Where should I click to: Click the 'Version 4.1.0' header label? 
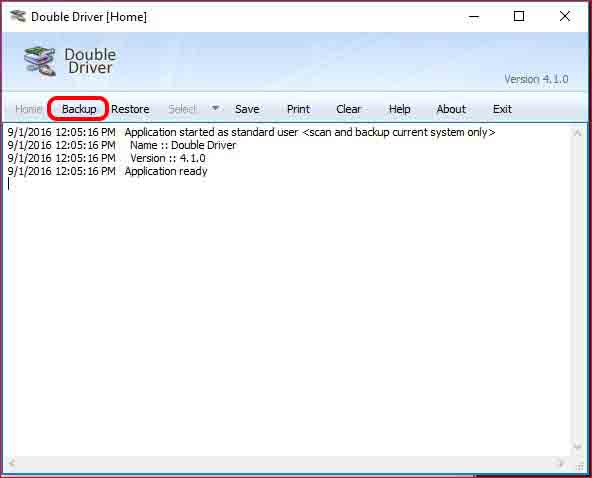pyautogui.click(x=536, y=79)
